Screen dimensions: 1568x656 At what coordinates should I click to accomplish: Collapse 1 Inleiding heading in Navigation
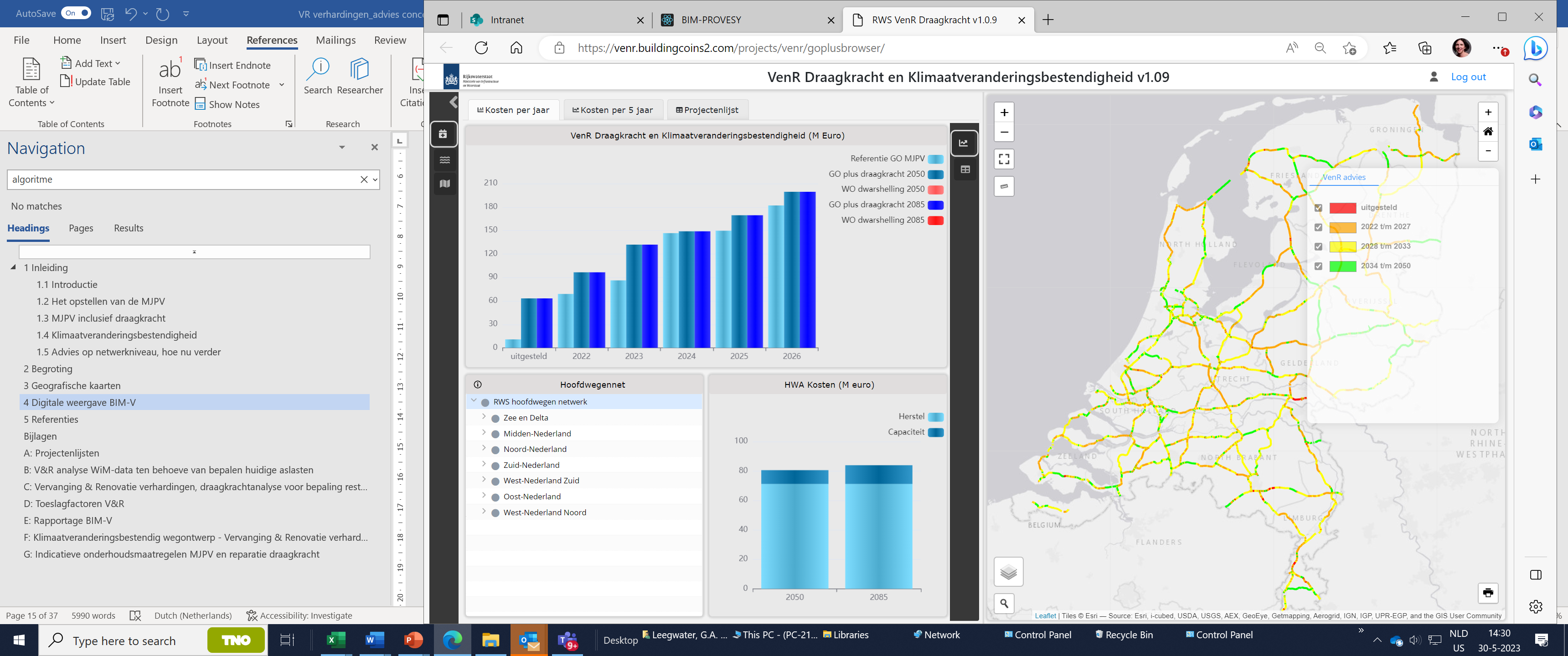(13, 267)
